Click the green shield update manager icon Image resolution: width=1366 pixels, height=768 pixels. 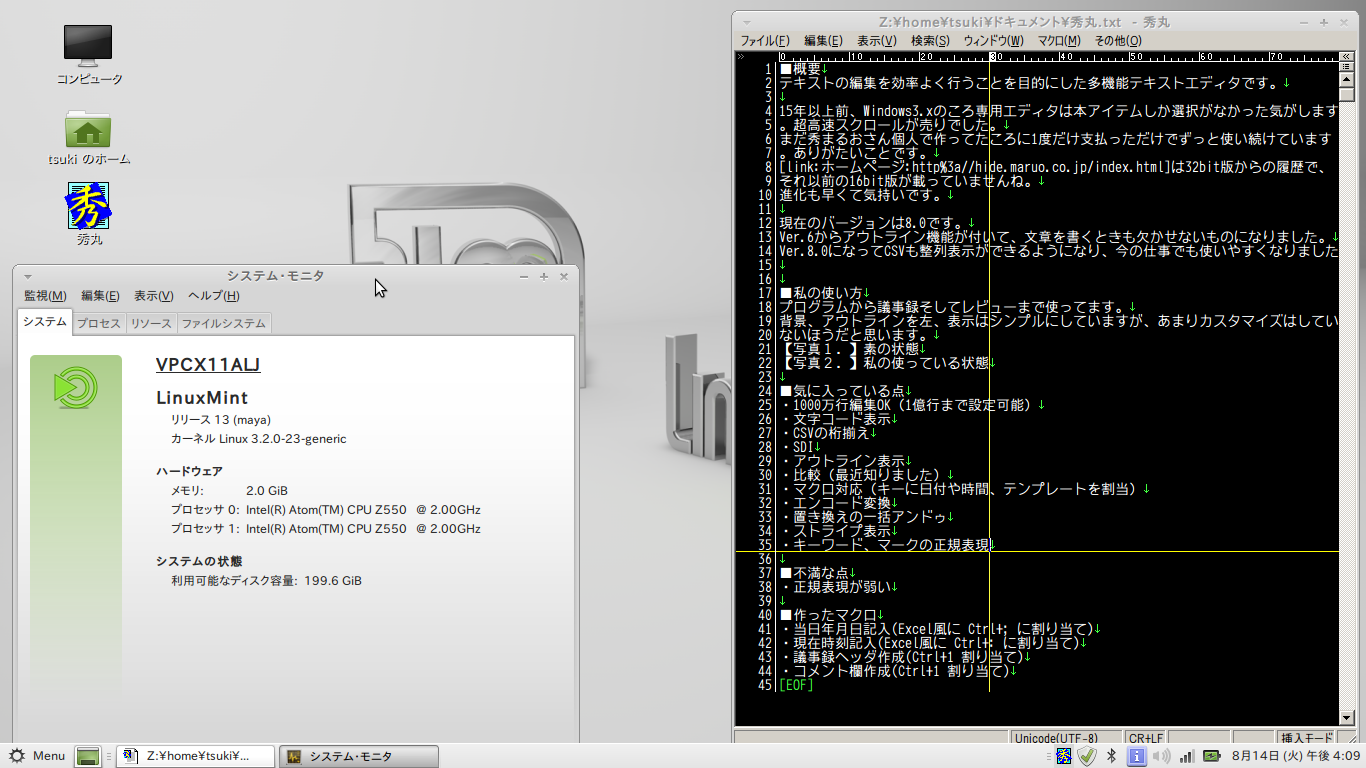[1087, 756]
